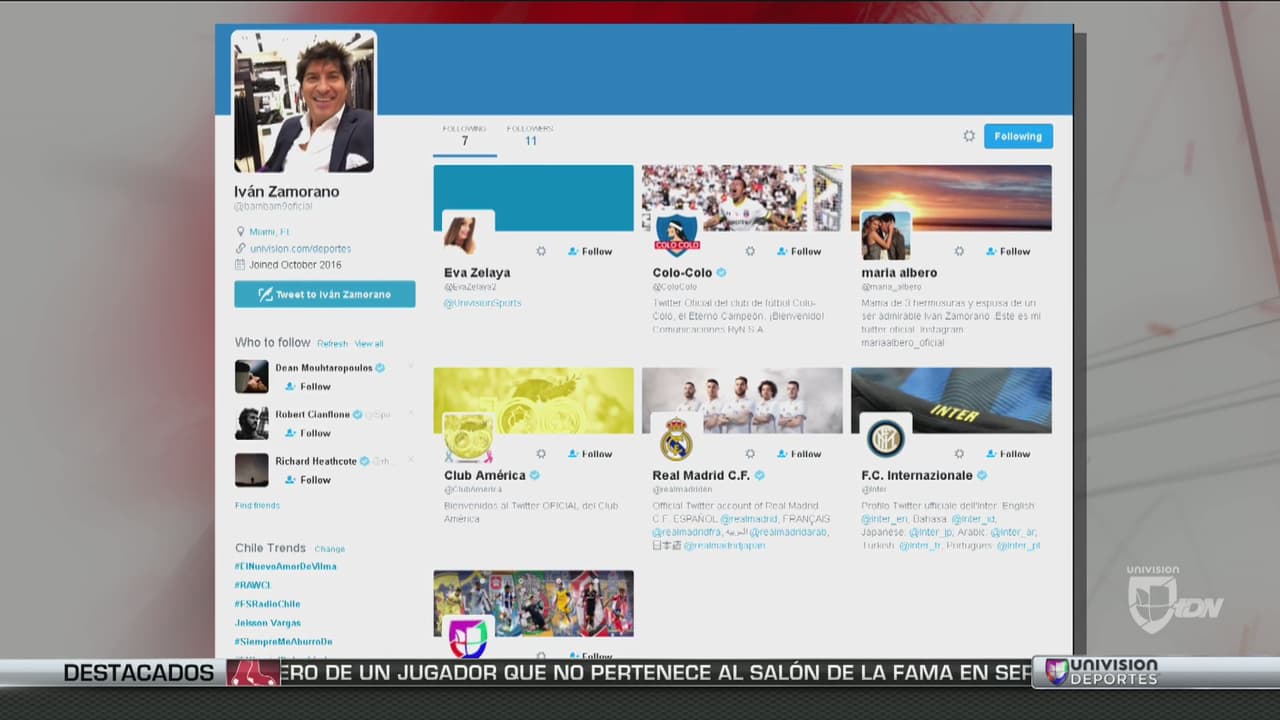Viewport: 1280px width, 720px height.
Task: Click the Inter logo avatar
Action: click(x=885, y=438)
